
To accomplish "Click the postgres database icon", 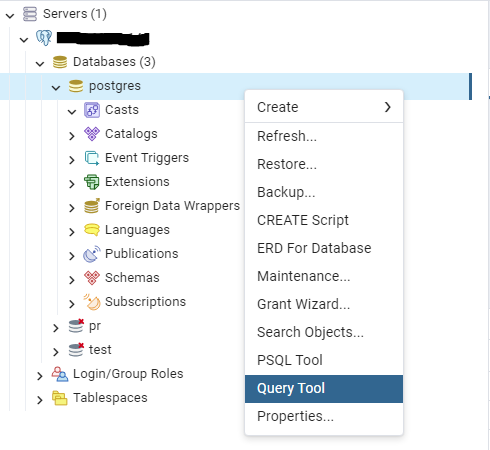I will pos(76,86).
